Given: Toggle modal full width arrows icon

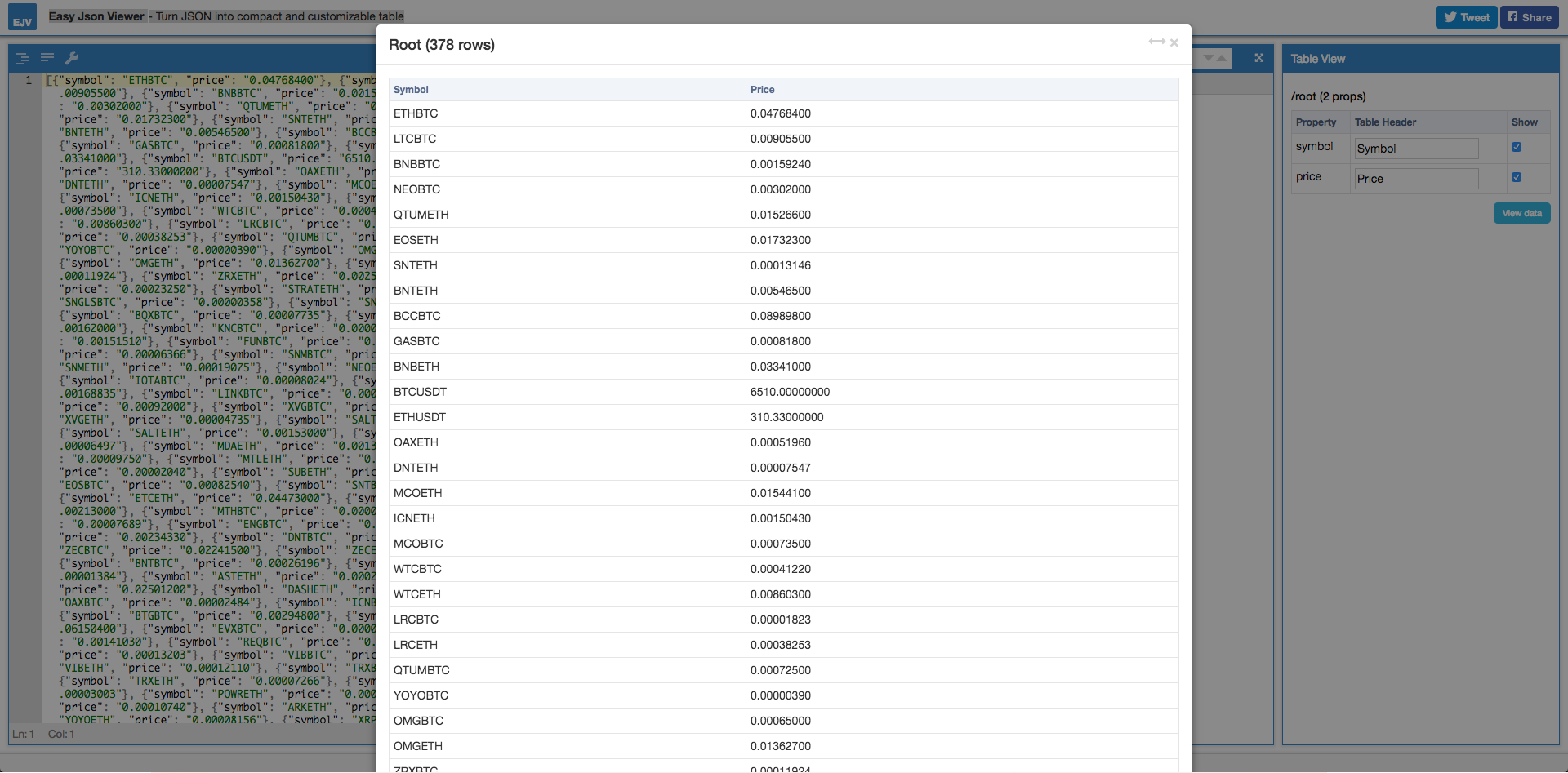Looking at the screenshot, I should (x=1156, y=42).
